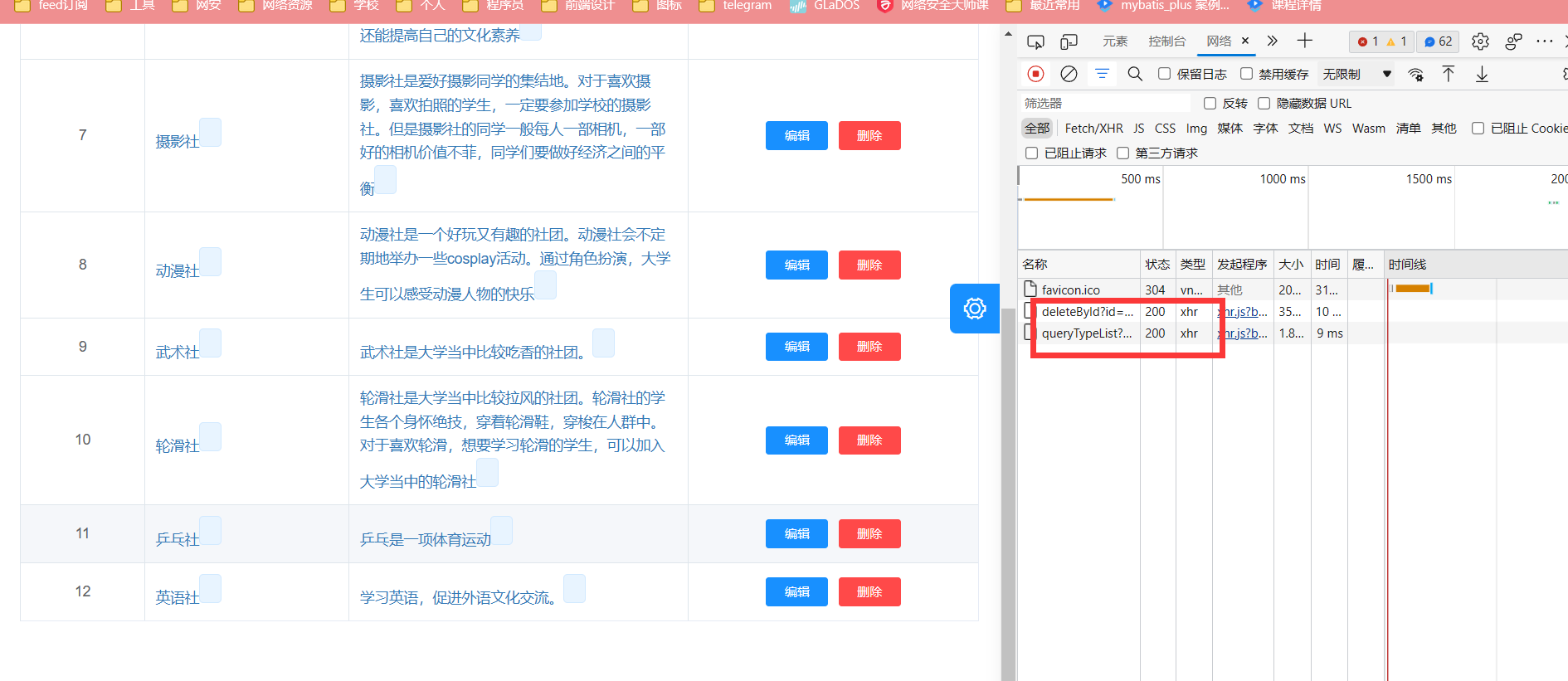Screen dimensions: 1568x681
Task: Switch to the 控制台 tab
Action: 1166,41
